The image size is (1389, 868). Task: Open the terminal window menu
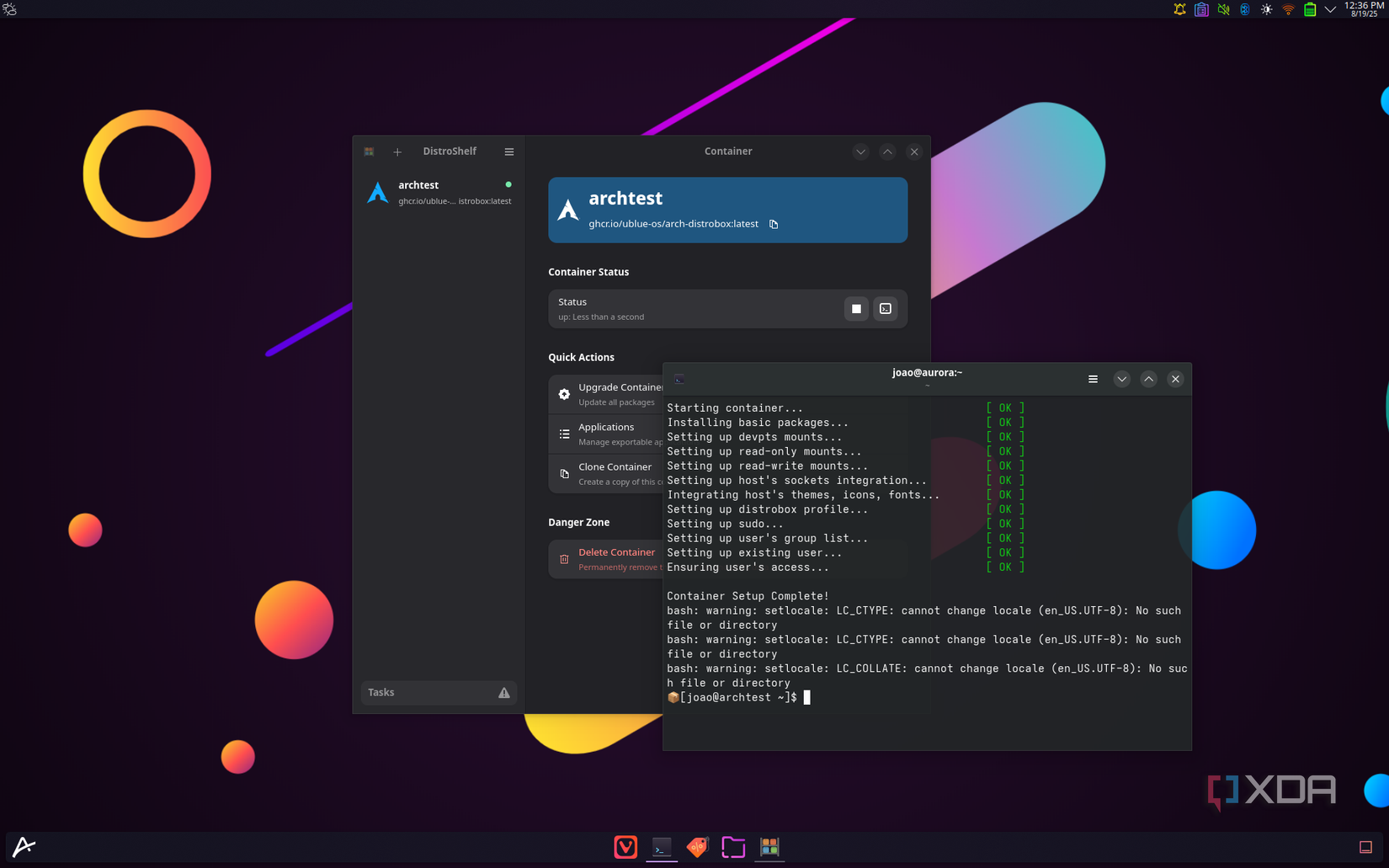(1093, 379)
